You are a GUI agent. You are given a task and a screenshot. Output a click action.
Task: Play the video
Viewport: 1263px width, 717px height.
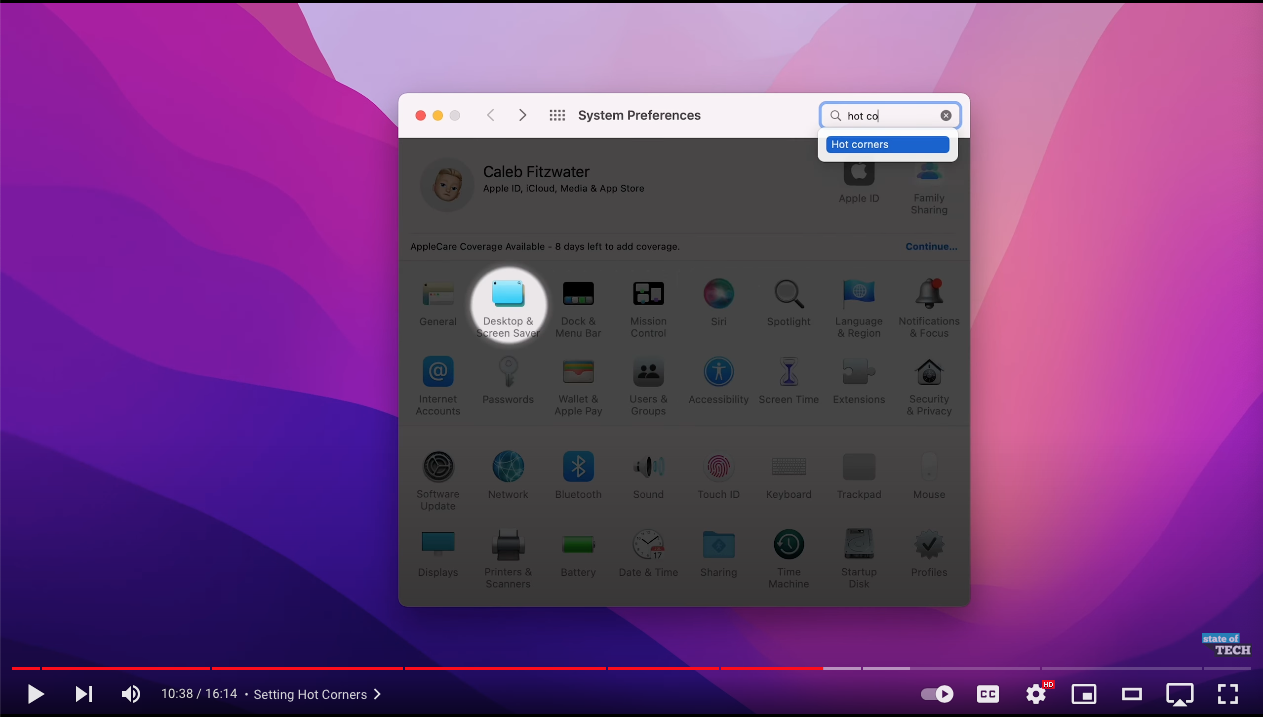coord(36,694)
